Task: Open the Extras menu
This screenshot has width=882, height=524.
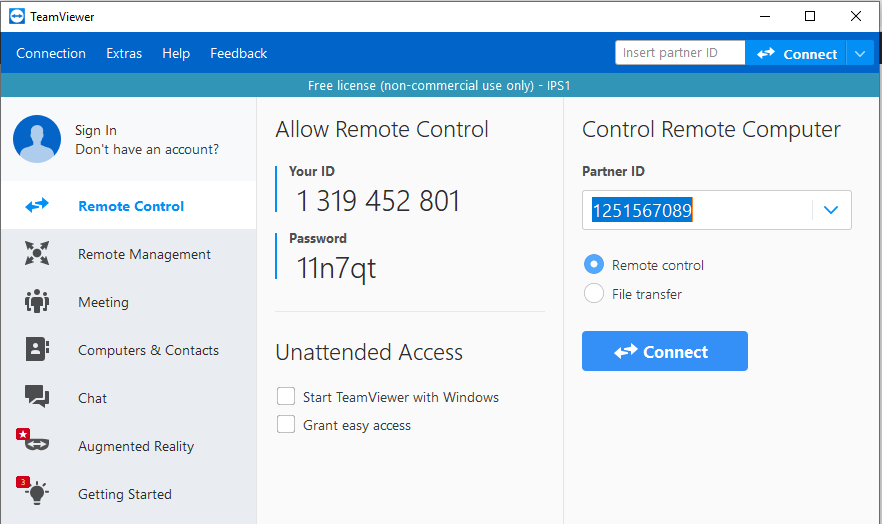Action: [124, 53]
